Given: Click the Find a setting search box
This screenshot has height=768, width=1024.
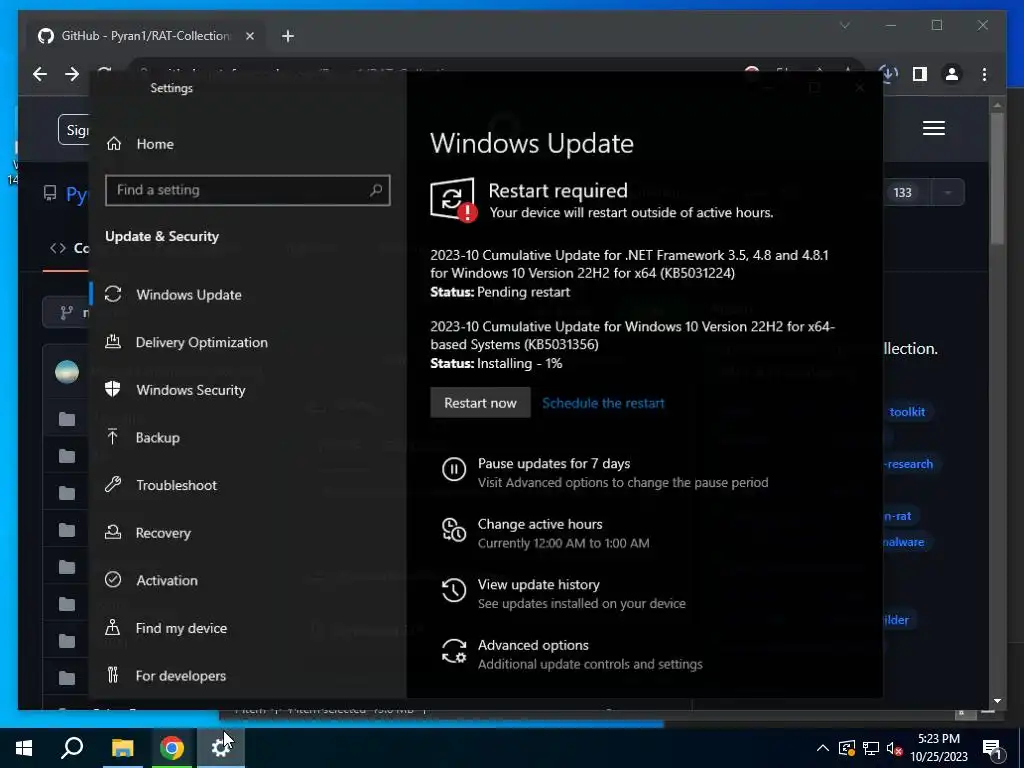Looking at the screenshot, I should (248, 190).
